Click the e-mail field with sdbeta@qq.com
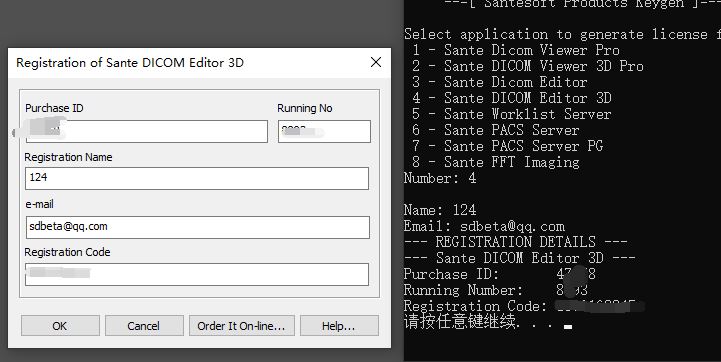This screenshot has height=362, width=721. [x=198, y=228]
